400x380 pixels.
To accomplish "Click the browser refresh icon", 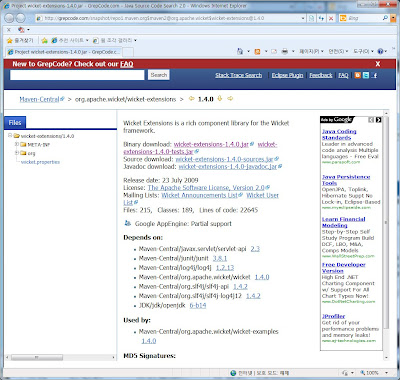I will coord(321,18).
